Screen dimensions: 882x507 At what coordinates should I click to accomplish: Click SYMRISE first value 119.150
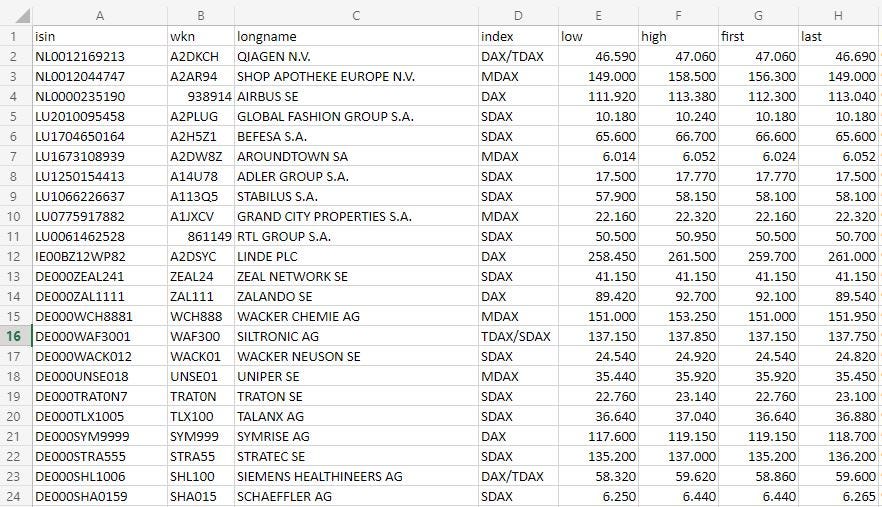coord(758,436)
